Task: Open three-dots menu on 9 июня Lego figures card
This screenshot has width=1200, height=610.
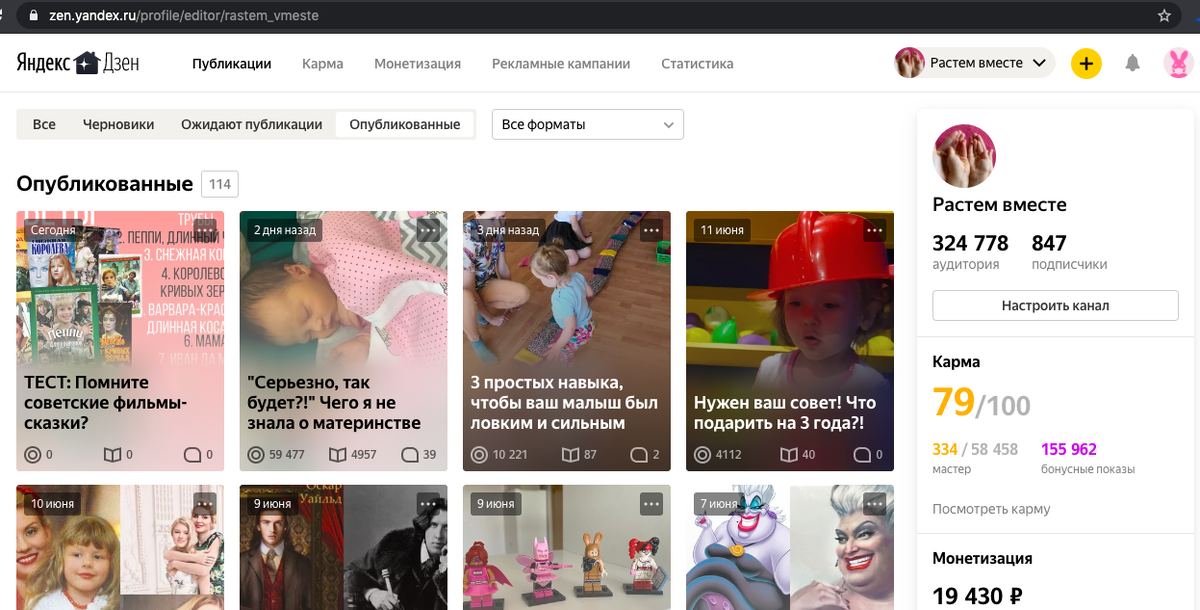Action: [x=651, y=504]
